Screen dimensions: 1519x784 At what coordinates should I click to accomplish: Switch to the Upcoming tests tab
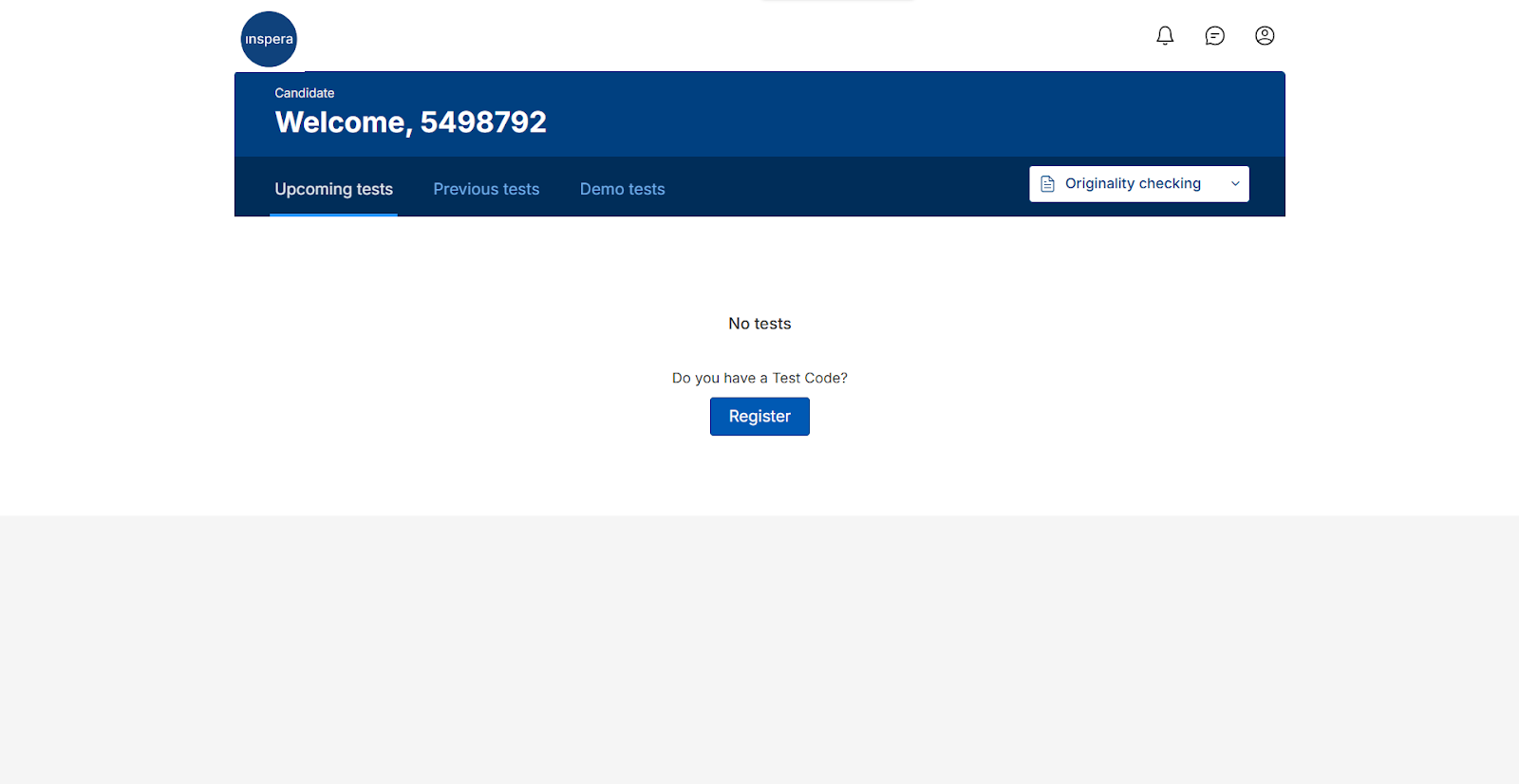[x=333, y=189]
